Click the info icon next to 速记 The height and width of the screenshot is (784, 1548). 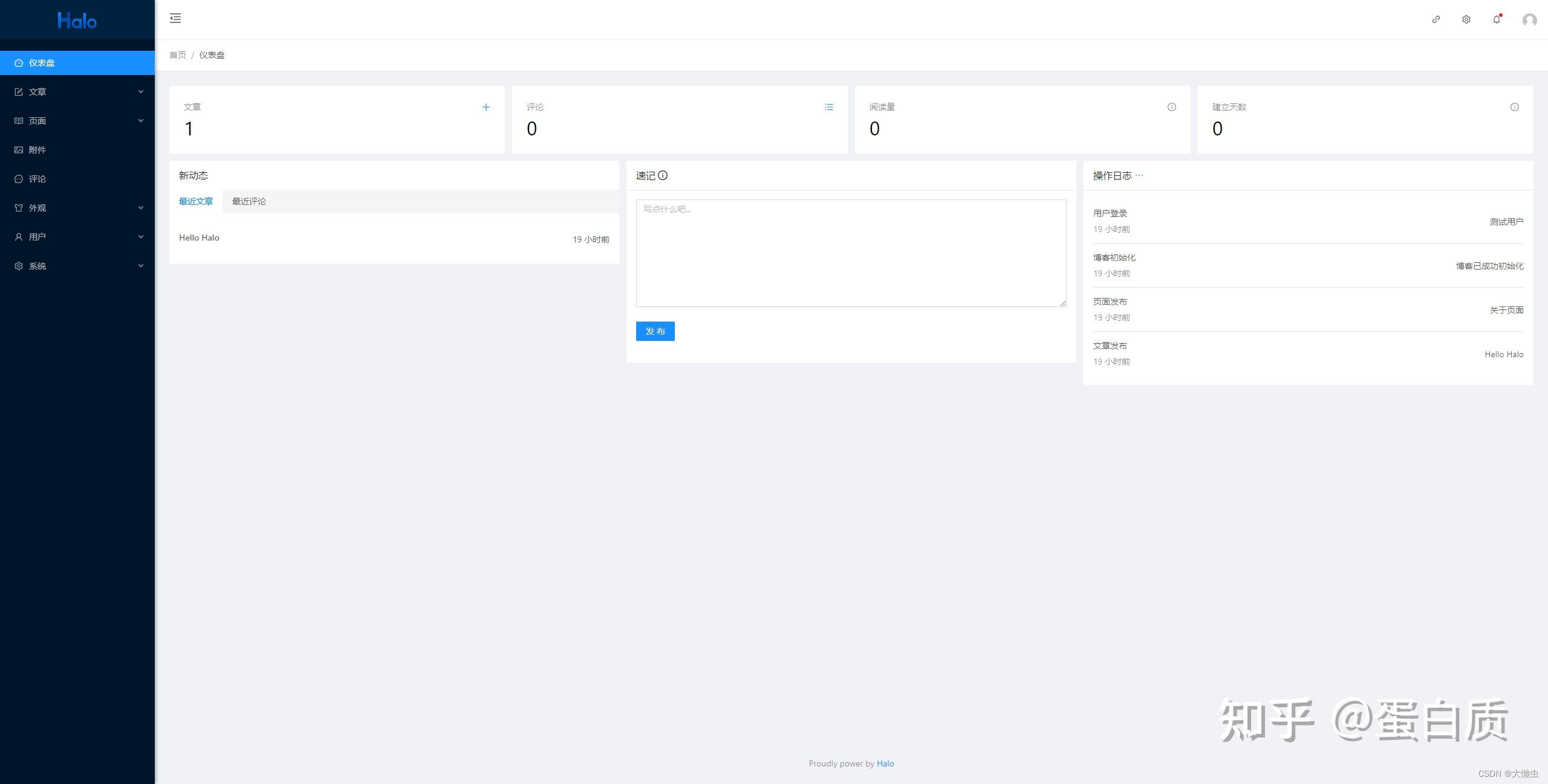coord(663,176)
